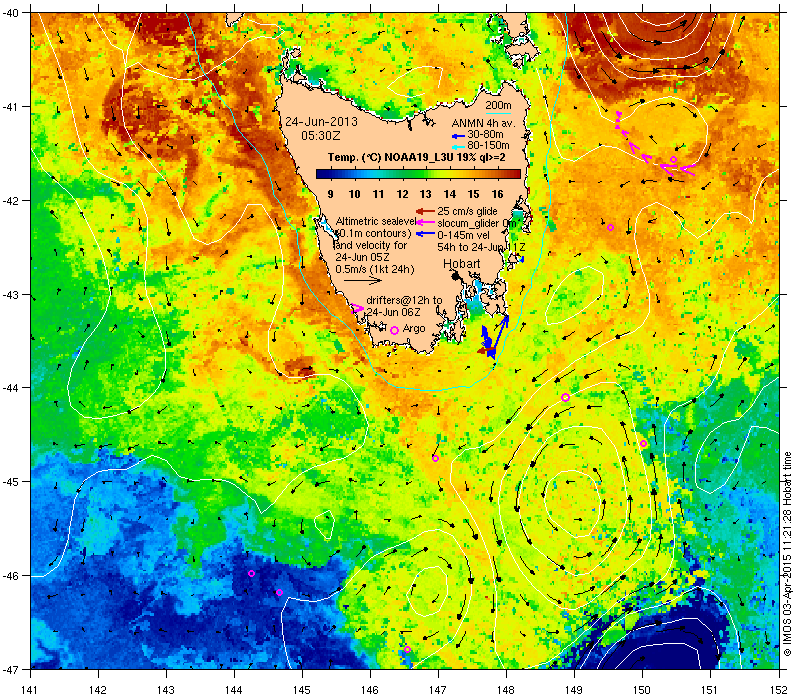Click the ANMN 4h av. legend heading
This screenshot has height=700, width=800.
click(x=484, y=124)
